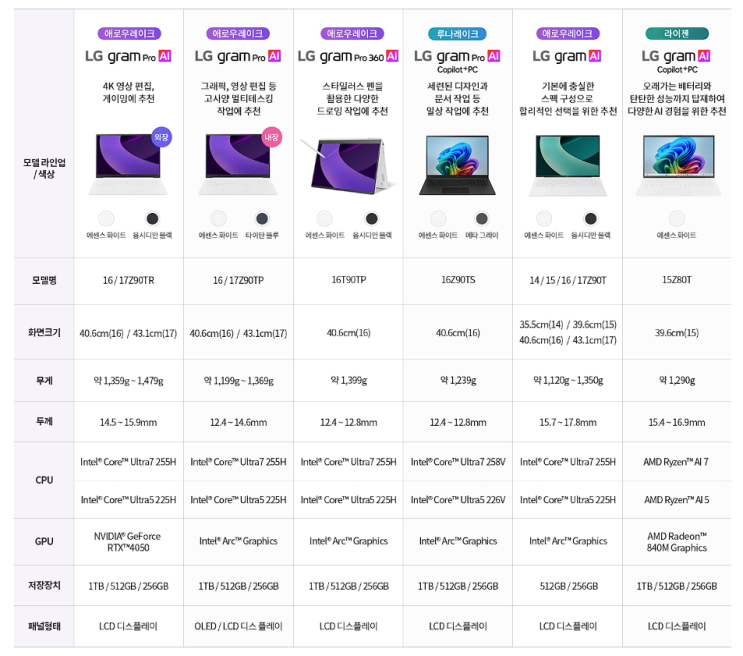Click the 애로우레이크 badge above the 기본에 충실한 description
The image size is (743, 656).
pos(568,34)
